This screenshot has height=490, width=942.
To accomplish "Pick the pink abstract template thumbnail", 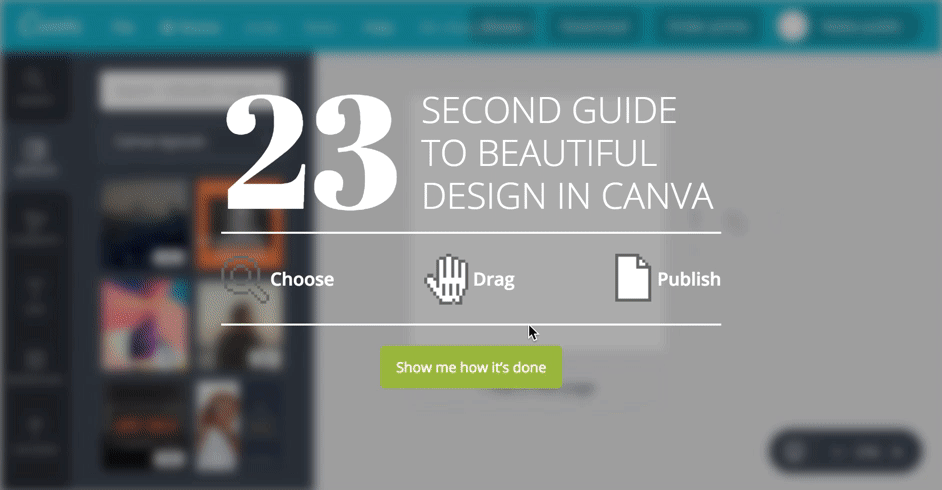I will [144, 324].
